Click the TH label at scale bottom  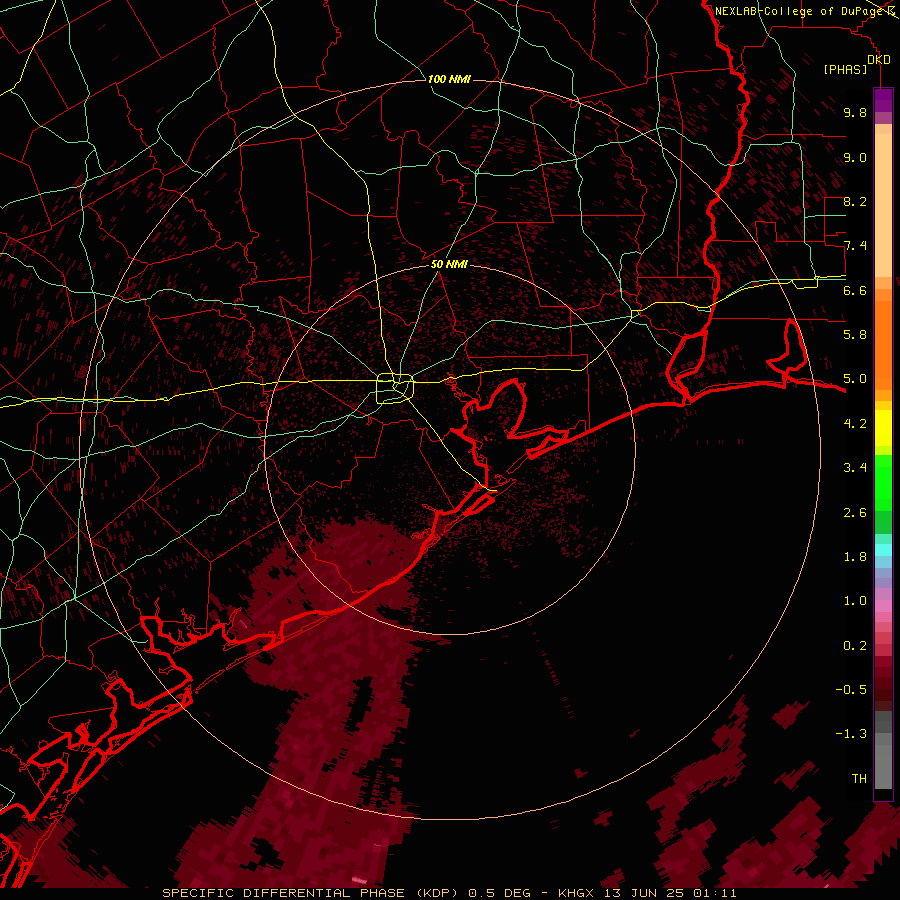coord(859,779)
